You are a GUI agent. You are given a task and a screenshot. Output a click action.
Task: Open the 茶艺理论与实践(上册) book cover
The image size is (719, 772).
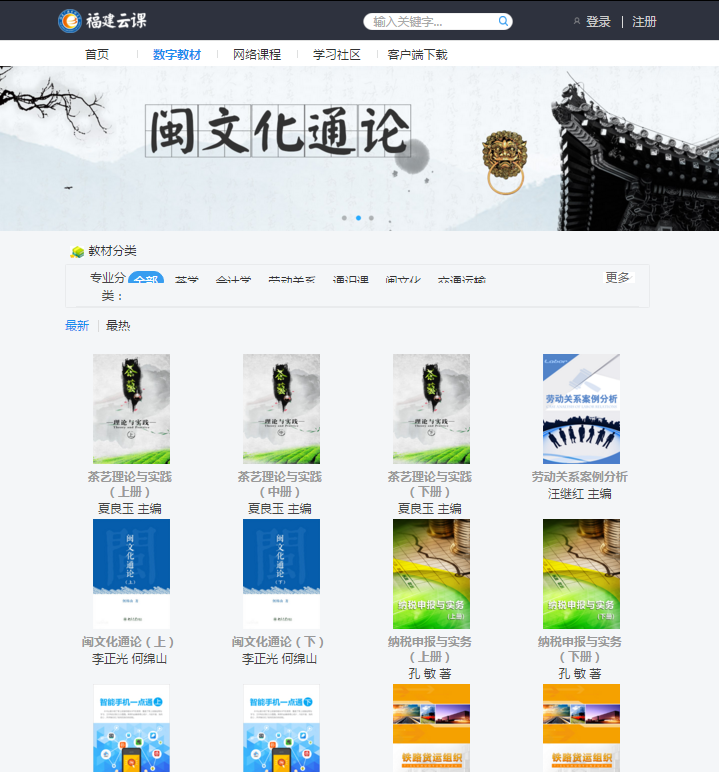pyautogui.click(x=131, y=408)
